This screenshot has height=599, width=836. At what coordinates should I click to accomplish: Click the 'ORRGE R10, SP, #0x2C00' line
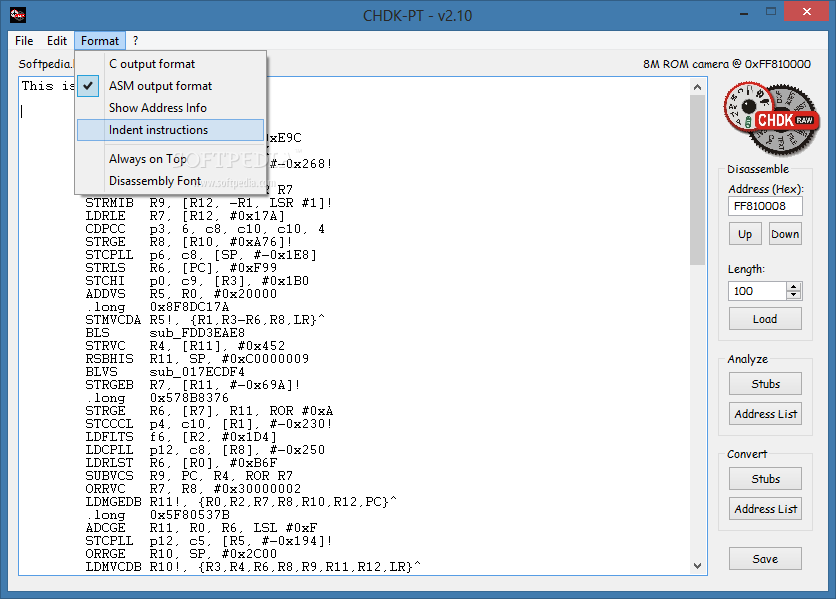(x=181, y=554)
